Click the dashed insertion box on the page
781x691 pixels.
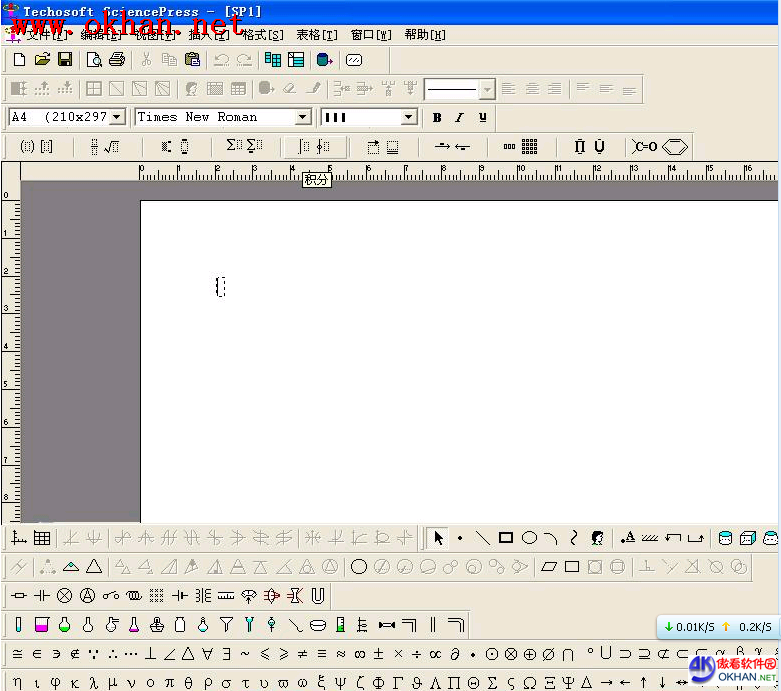pos(221,286)
